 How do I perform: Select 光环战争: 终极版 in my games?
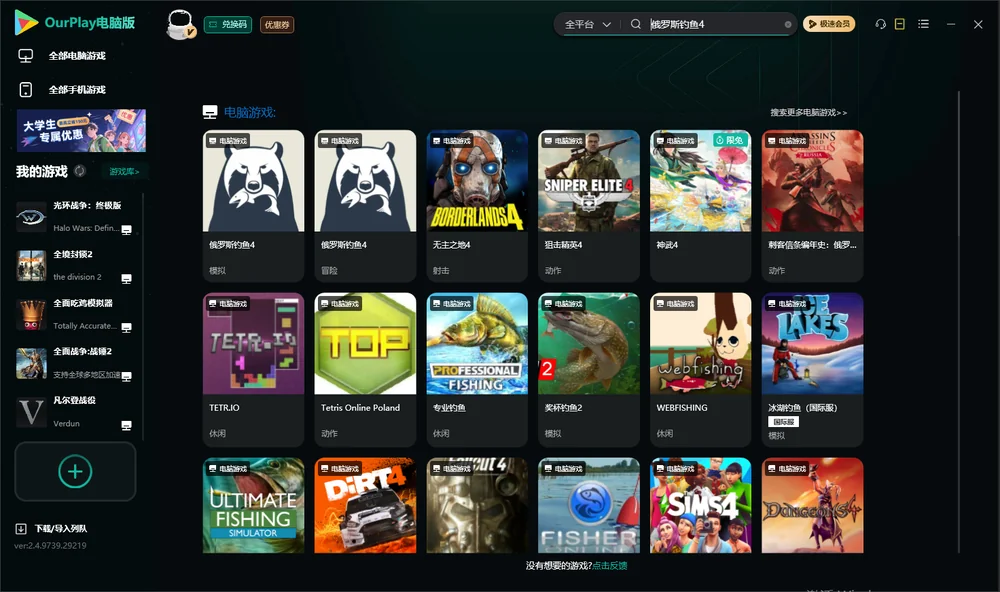(75, 217)
